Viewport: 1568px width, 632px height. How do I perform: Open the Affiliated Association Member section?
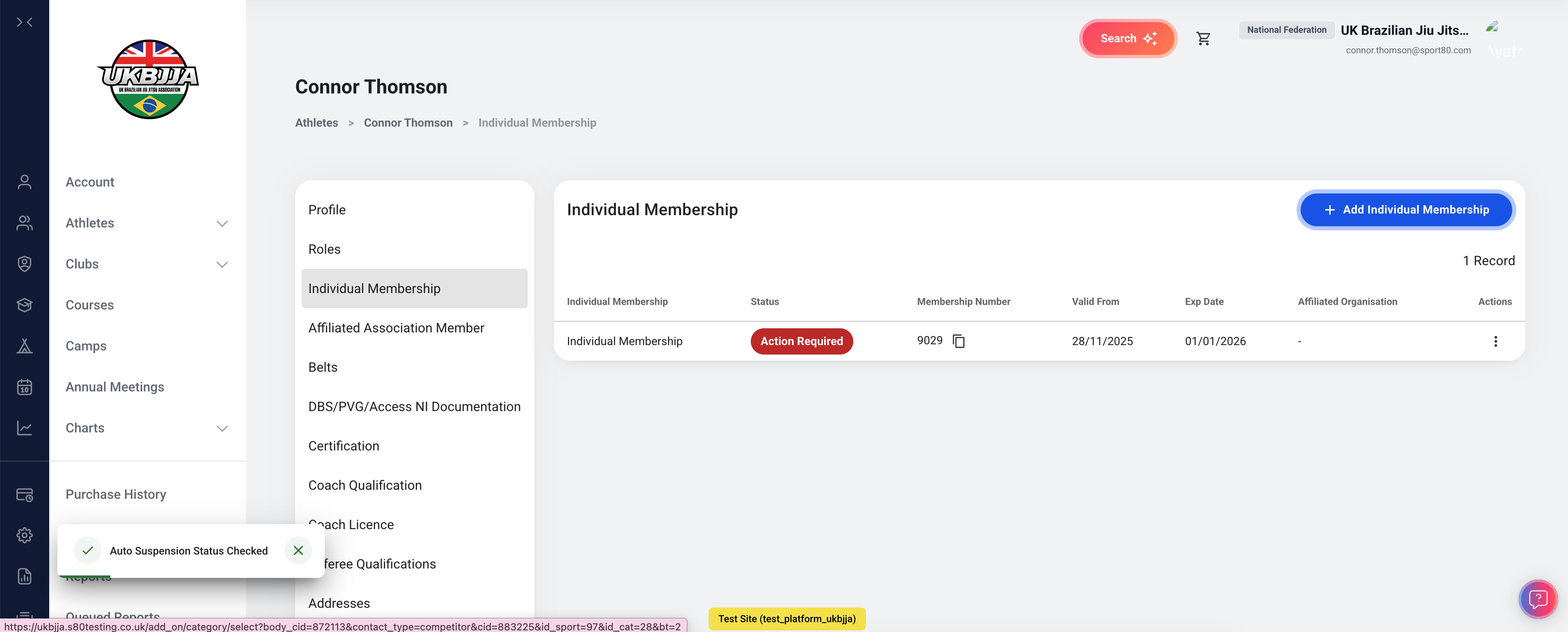click(396, 328)
